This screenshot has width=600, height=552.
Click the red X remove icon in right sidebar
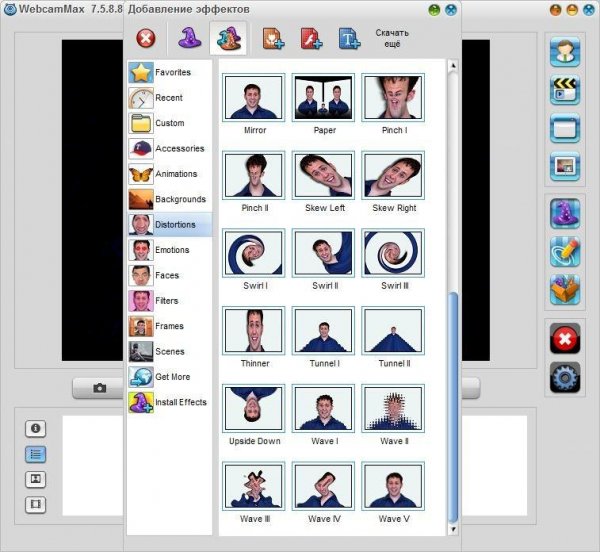[x=565, y=339]
